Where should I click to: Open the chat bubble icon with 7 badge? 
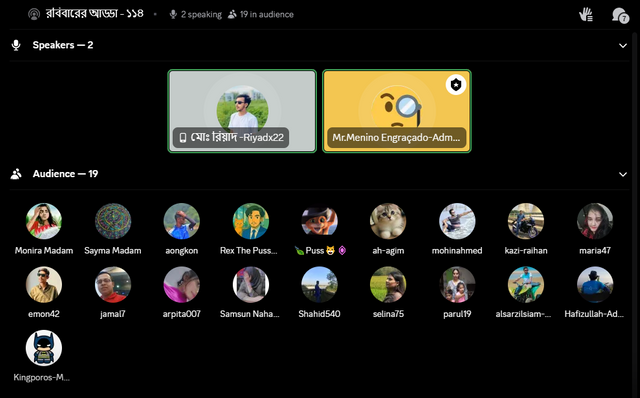620,16
